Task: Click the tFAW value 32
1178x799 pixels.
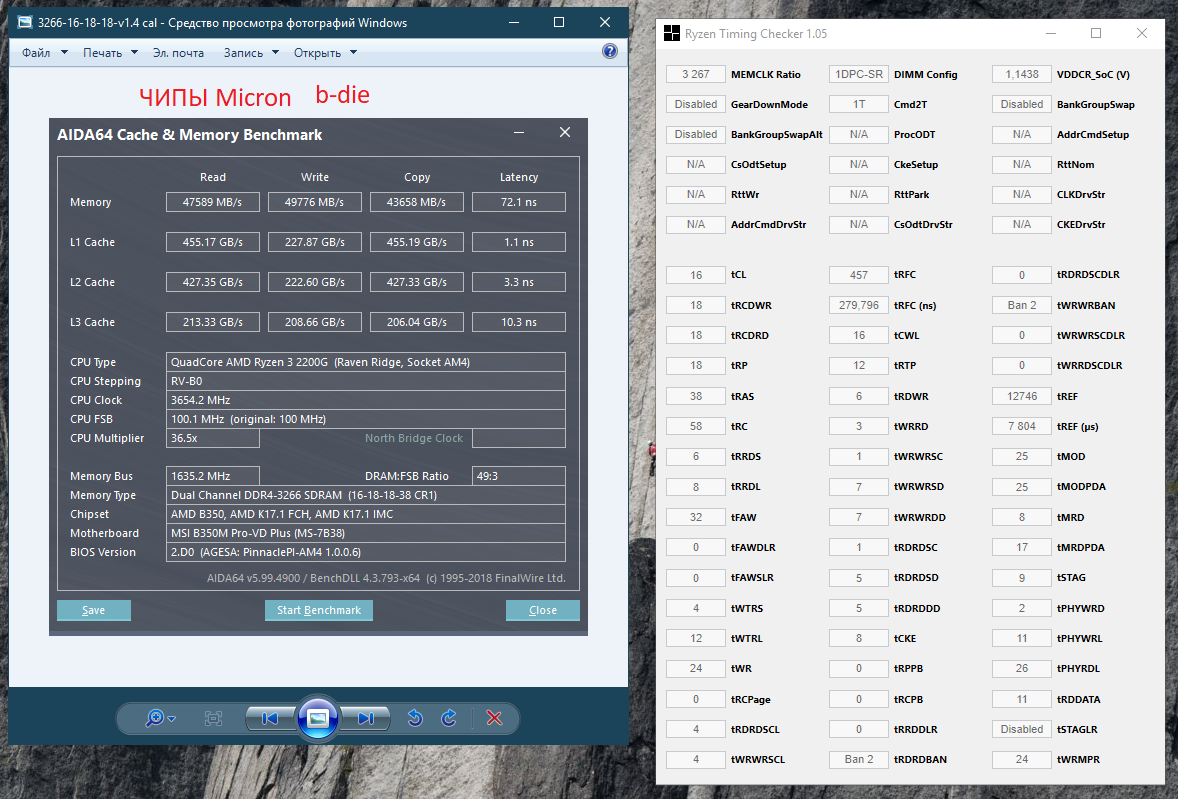Action: tap(696, 517)
